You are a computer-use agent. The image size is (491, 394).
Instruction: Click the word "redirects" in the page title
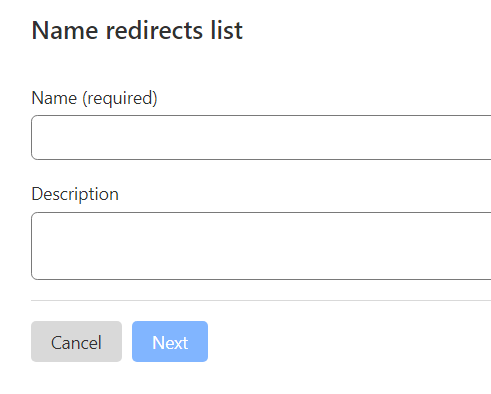154,30
